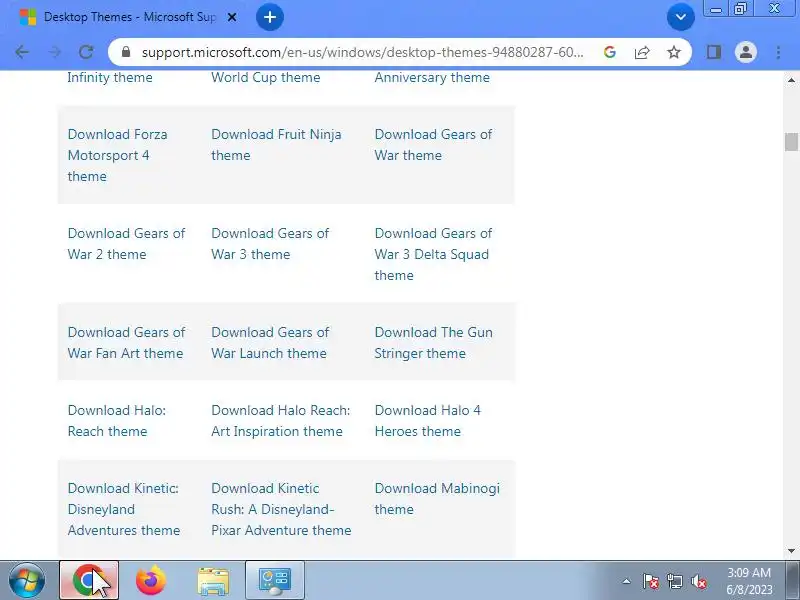Open Gears of War Launch theme link
Viewport: 800px width, 600px height.
click(x=270, y=343)
